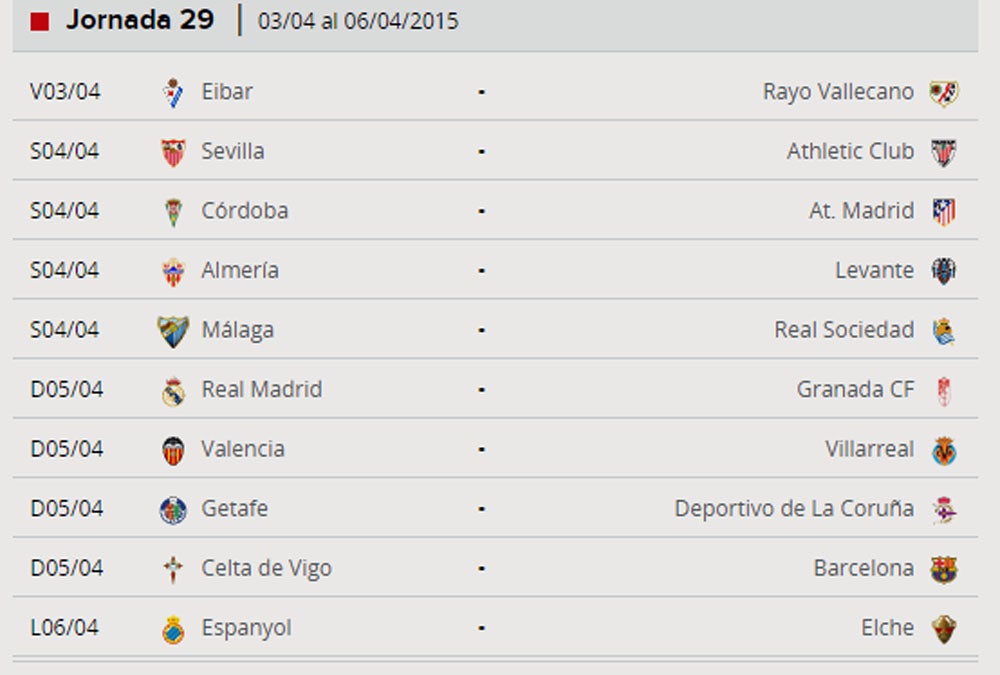The width and height of the screenshot is (1000, 675).
Task: Open the Deportivo de La Coruña link
Action: 794,509
